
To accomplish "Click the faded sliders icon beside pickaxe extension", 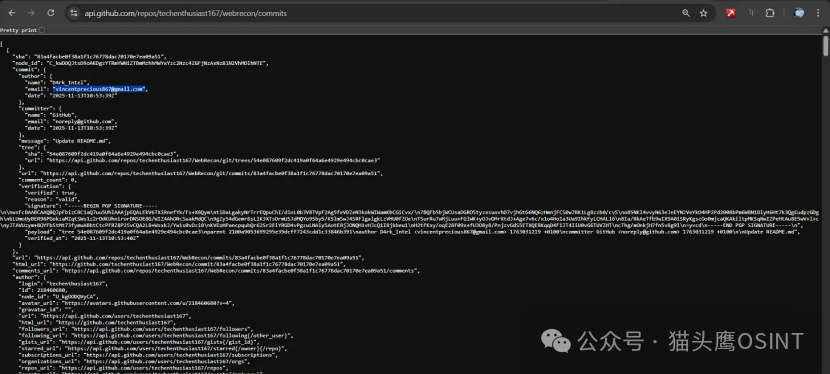I will [x=751, y=13].
